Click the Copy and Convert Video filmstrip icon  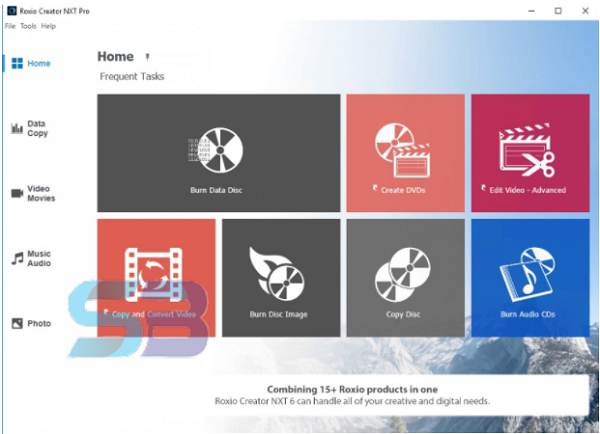[153, 274]
